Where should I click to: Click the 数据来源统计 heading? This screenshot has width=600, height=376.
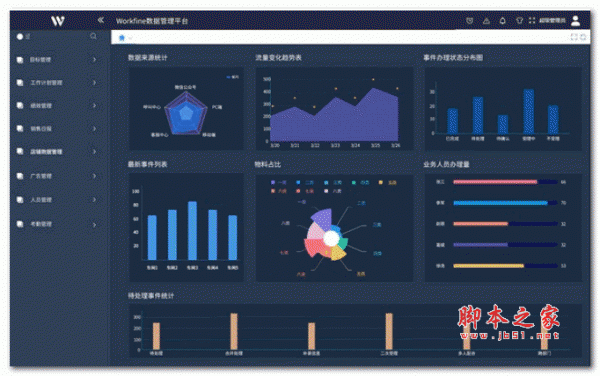pos(147,58)
